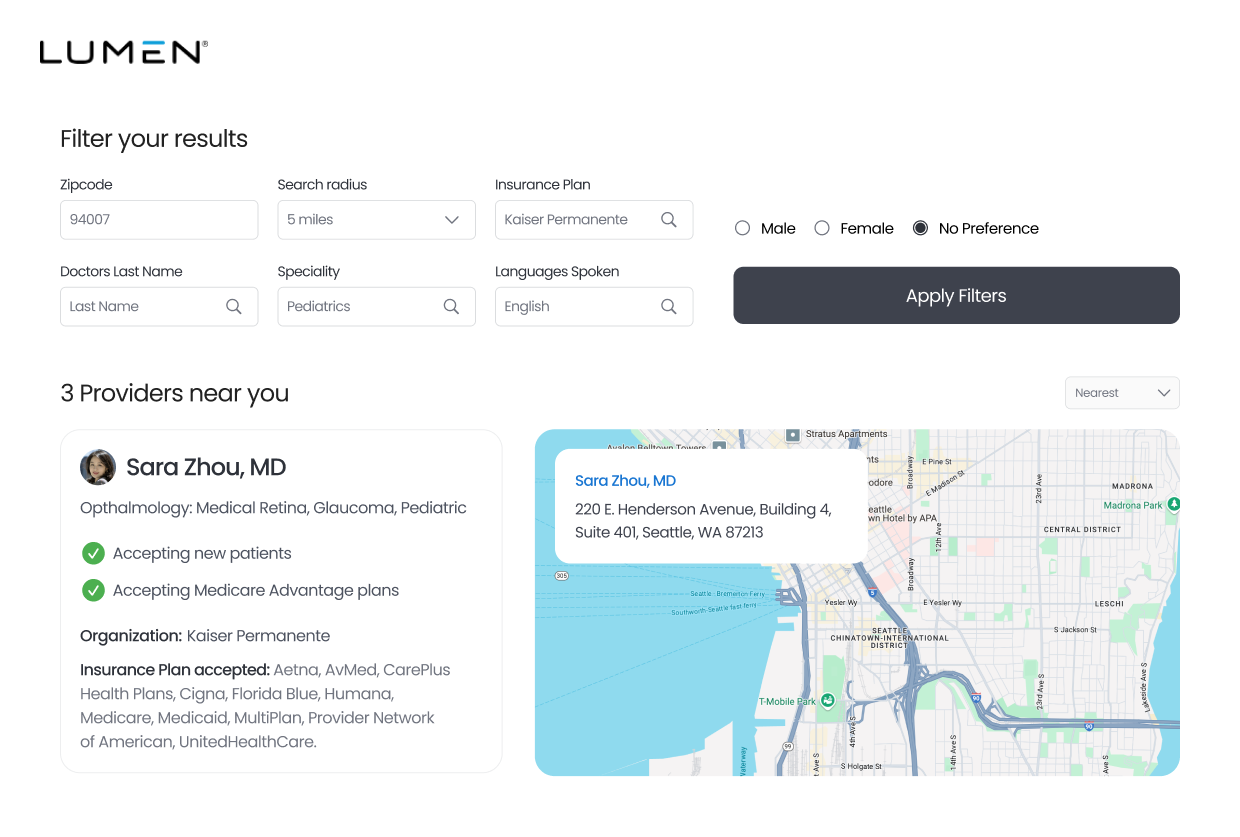
Task: Click 'Accepting Medicare Advantage plans' text
Action: click(256, 590)
